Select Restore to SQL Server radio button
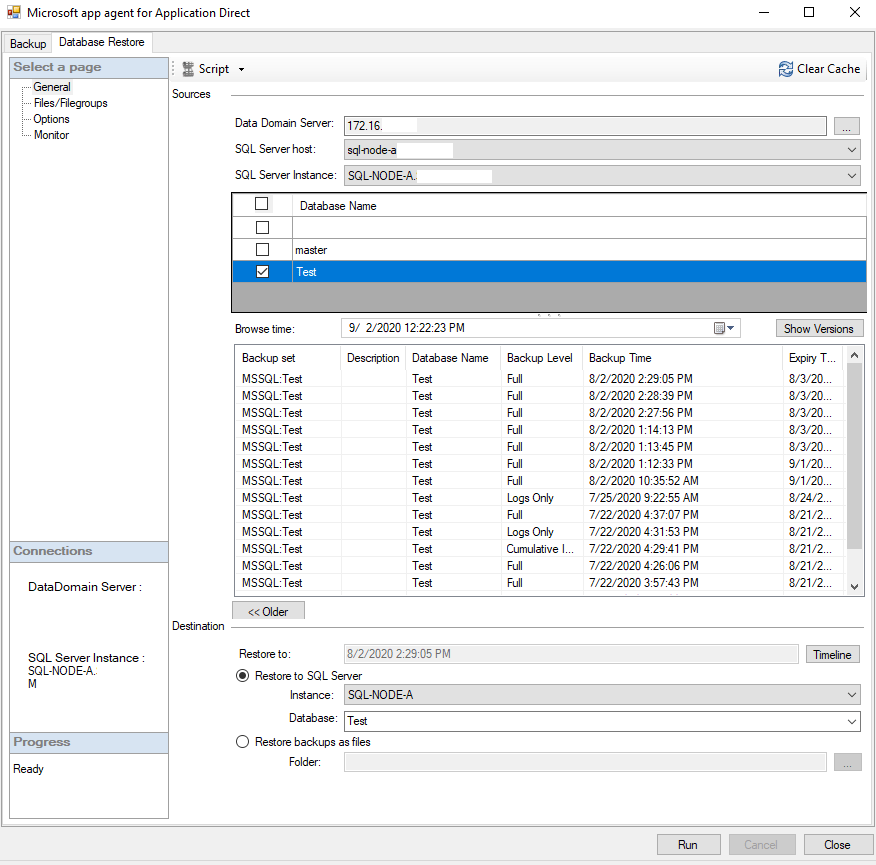The width and height of the screenshot is (876, 865). click(x=242, y=676)
